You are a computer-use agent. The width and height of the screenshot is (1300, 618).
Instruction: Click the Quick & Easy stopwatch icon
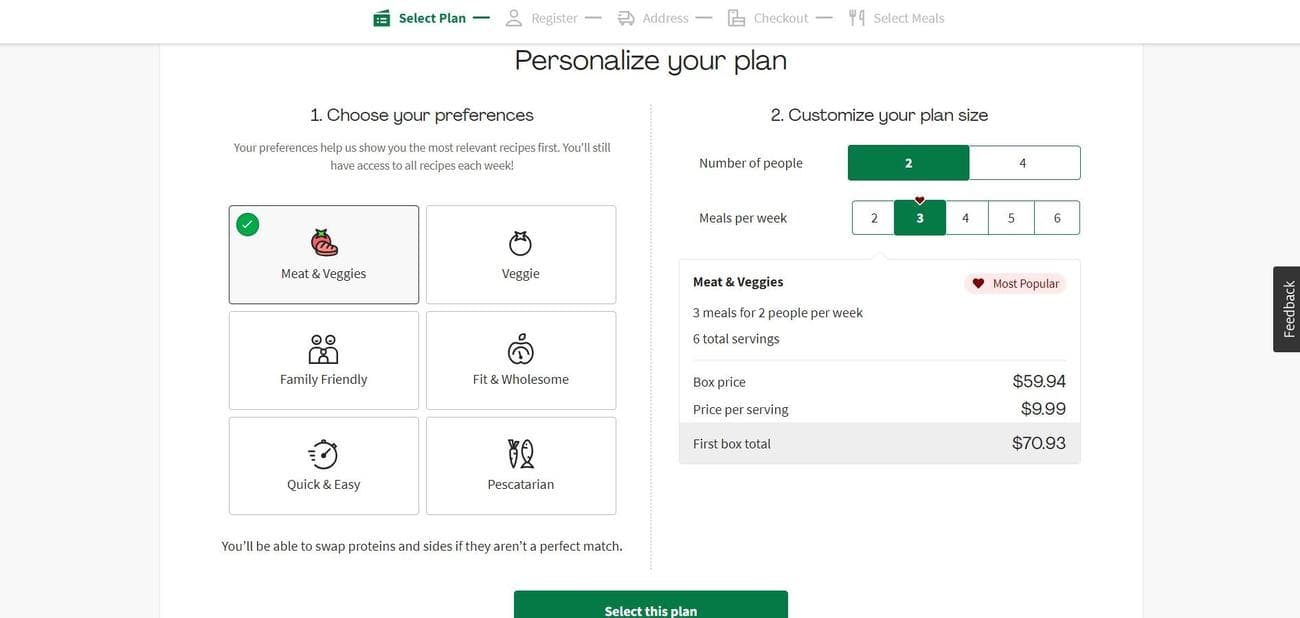pyautogui.click(x=323, y=454)
